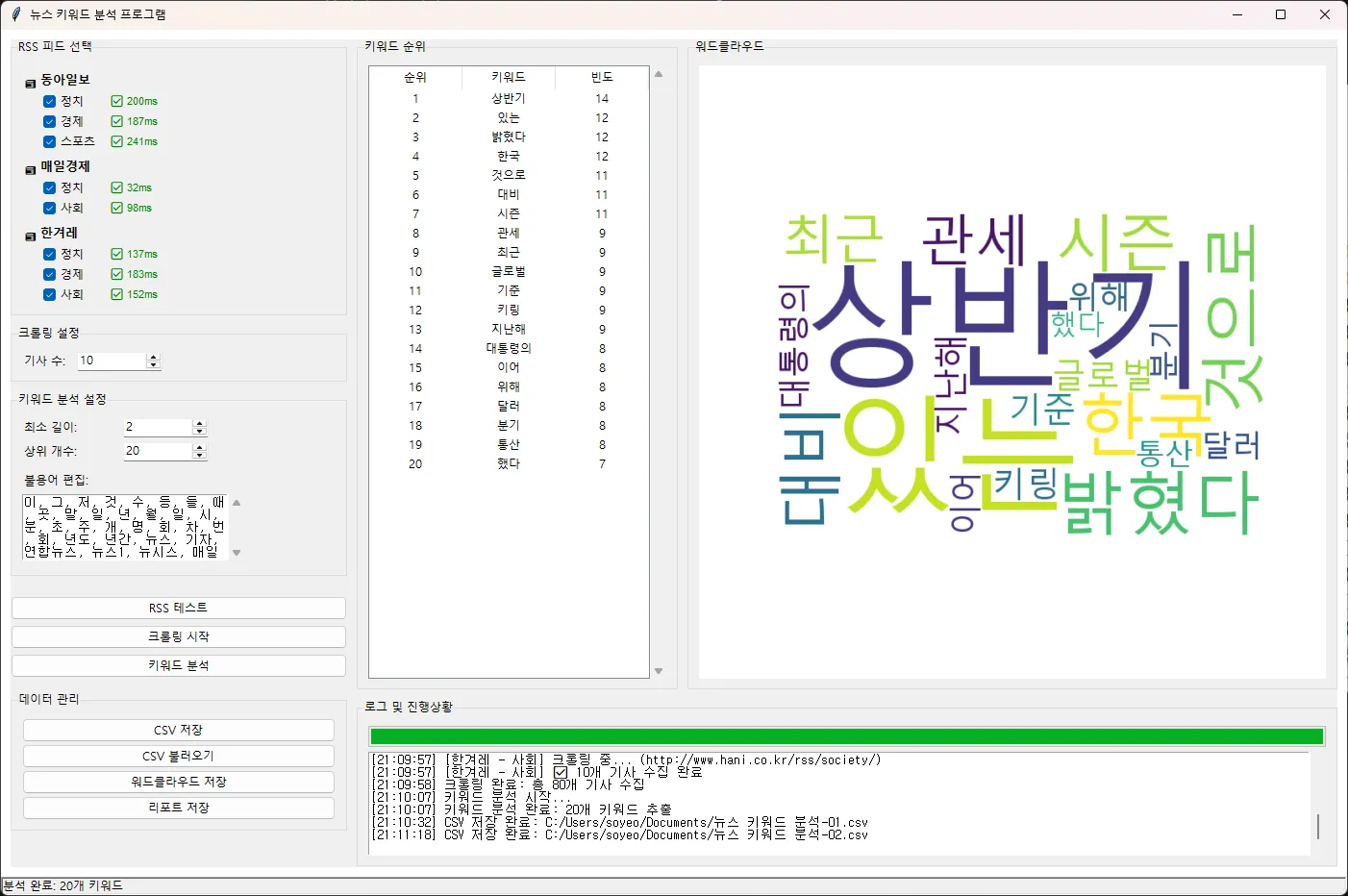Click the stopword box scroll up arrow
This screenshot has height=896, width=1348.
coord(237,502)
